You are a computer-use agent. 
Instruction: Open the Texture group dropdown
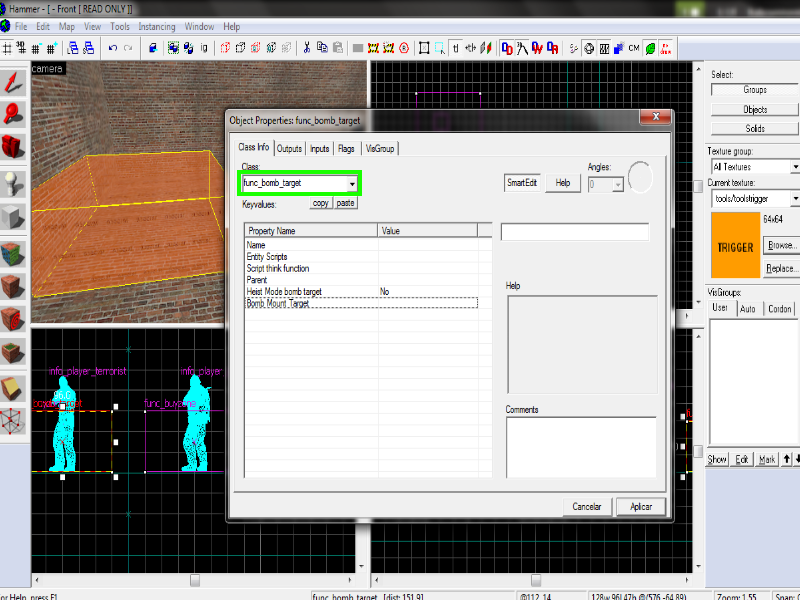(796, 167)
